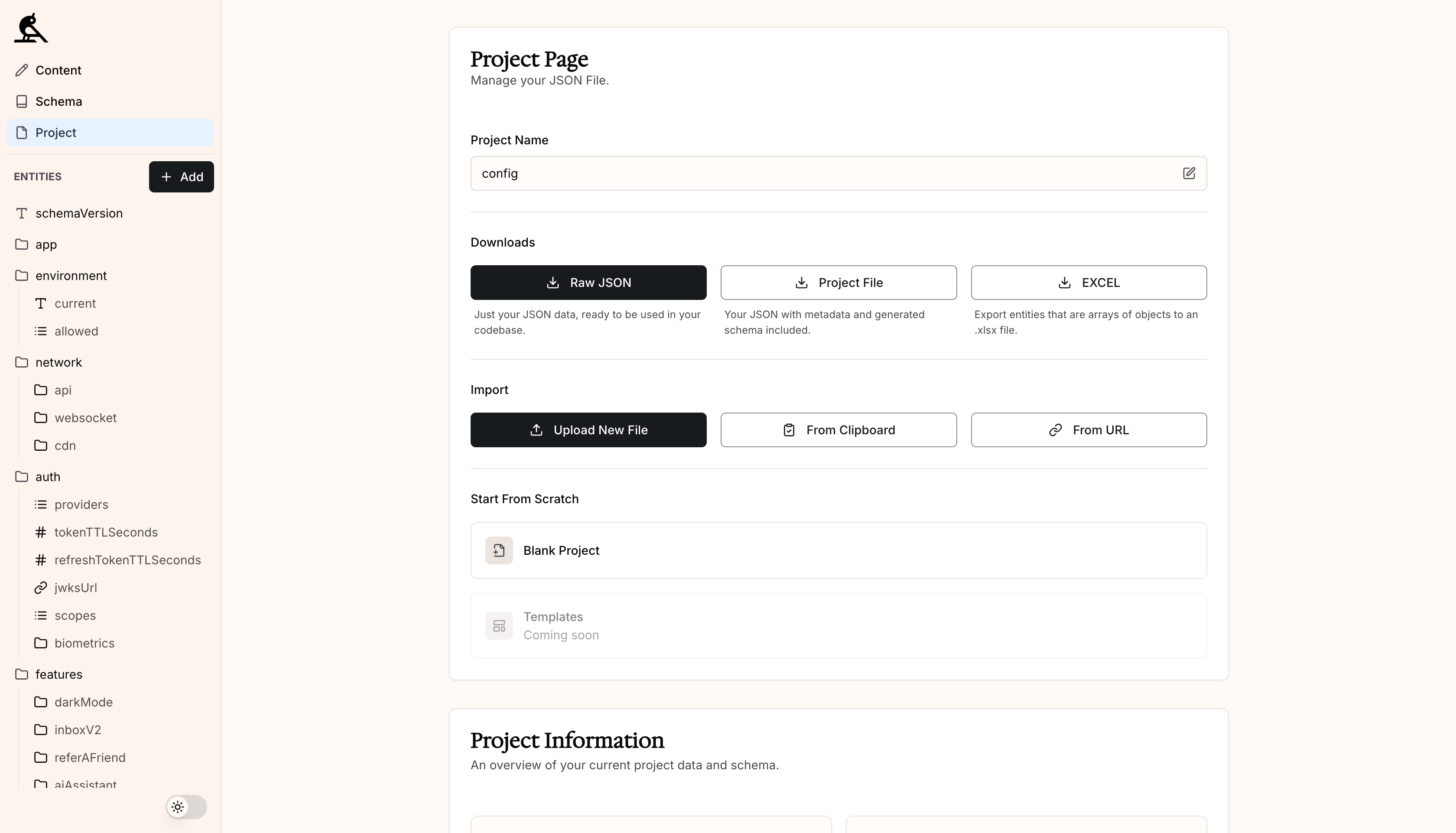Image resolution: width=1456 pixels, height=833 pixels.
Task: Click the folder icon next to websocket
Action: coord(41,418)
